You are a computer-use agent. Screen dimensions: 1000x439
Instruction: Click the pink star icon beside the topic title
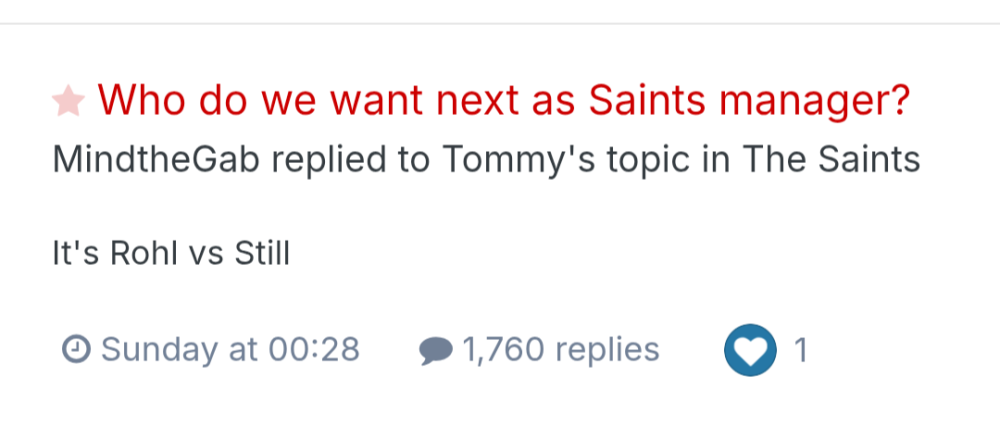coord(69,100)
